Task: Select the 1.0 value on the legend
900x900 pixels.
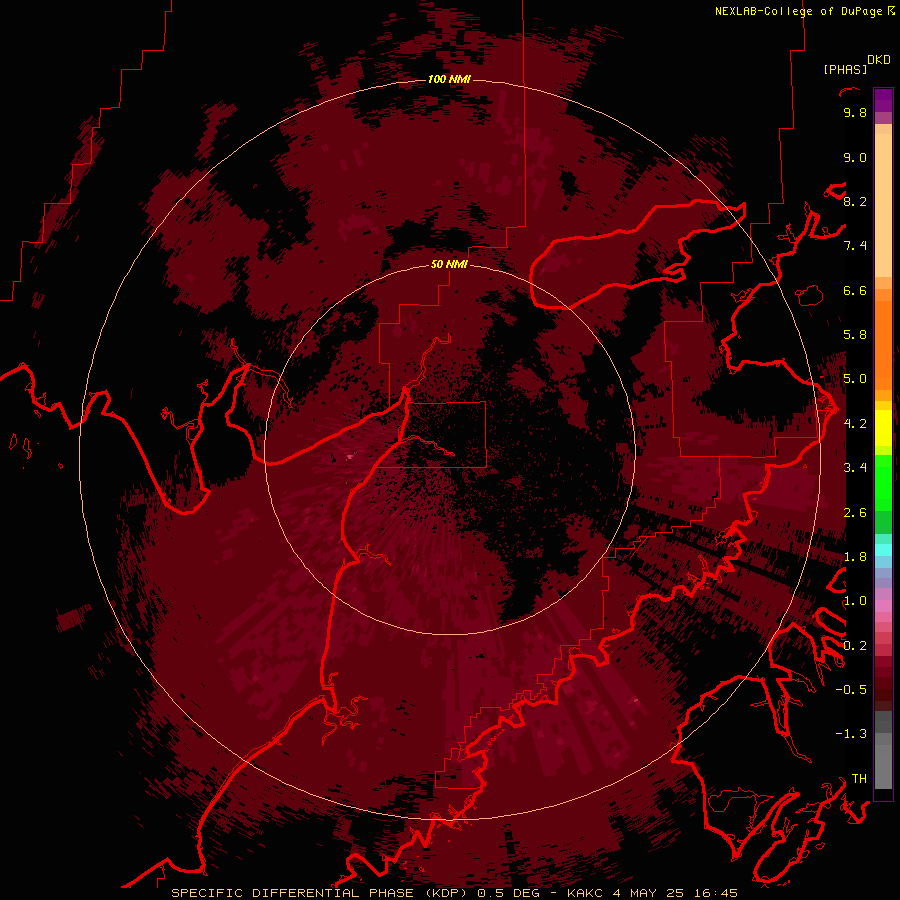Action: click(x=855, y=601)
